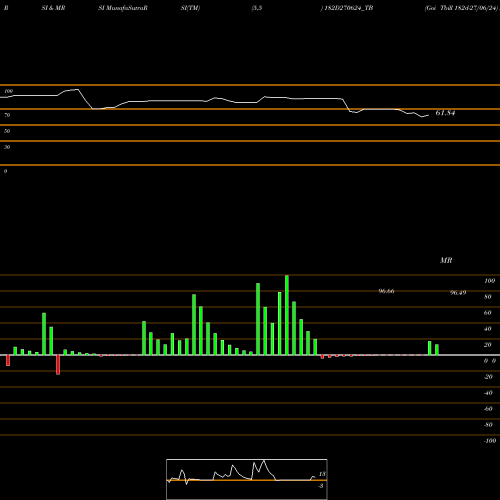Click the 'SI(TM)' header label

click(190, 8)
